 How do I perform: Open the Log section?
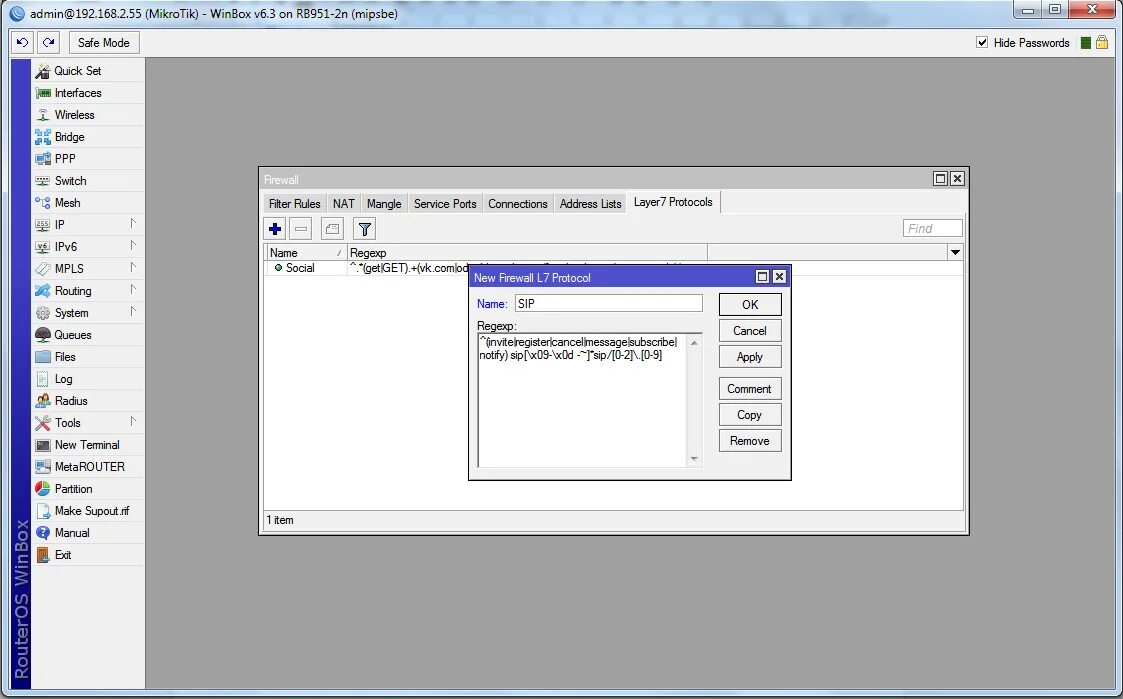tap(87, 379)
